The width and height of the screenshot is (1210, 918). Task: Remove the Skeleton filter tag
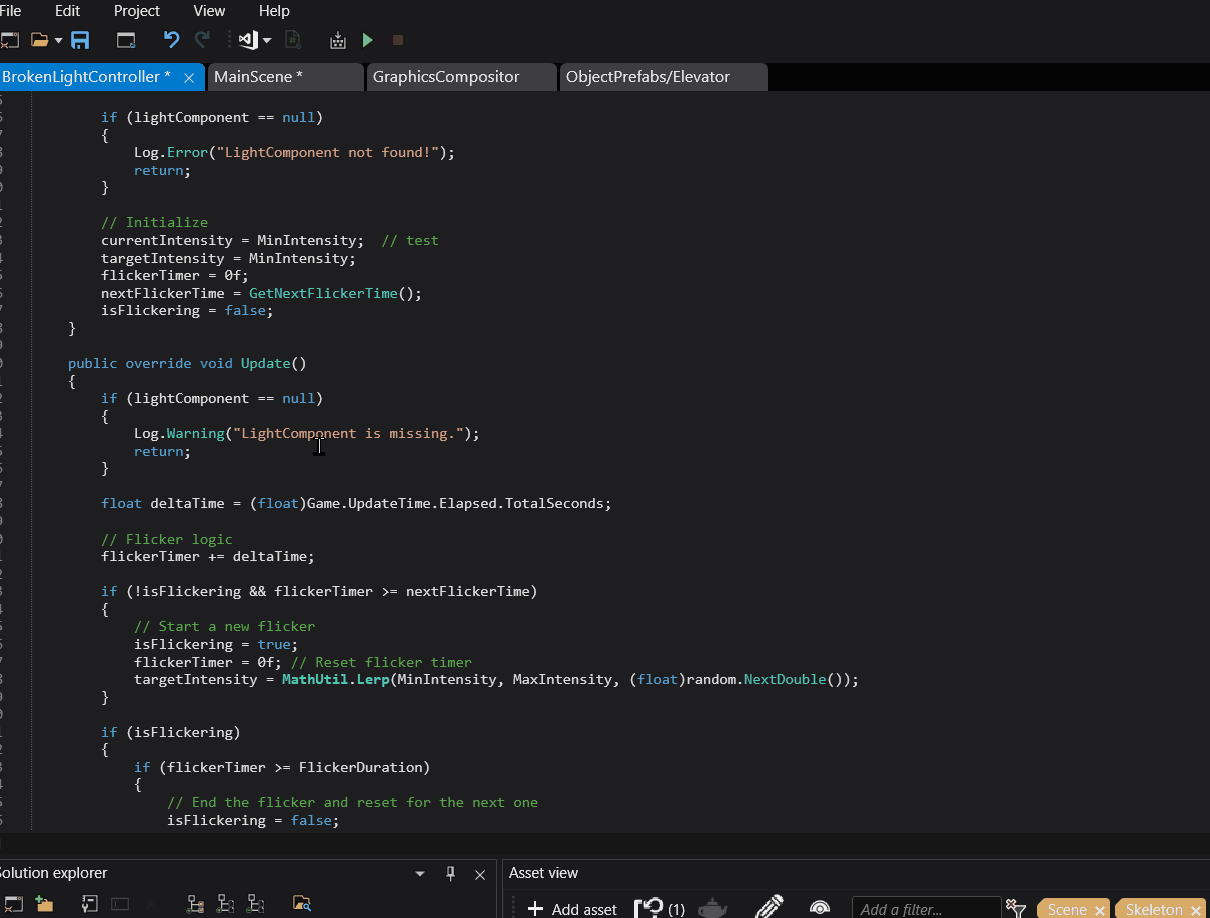point(1196,910)
